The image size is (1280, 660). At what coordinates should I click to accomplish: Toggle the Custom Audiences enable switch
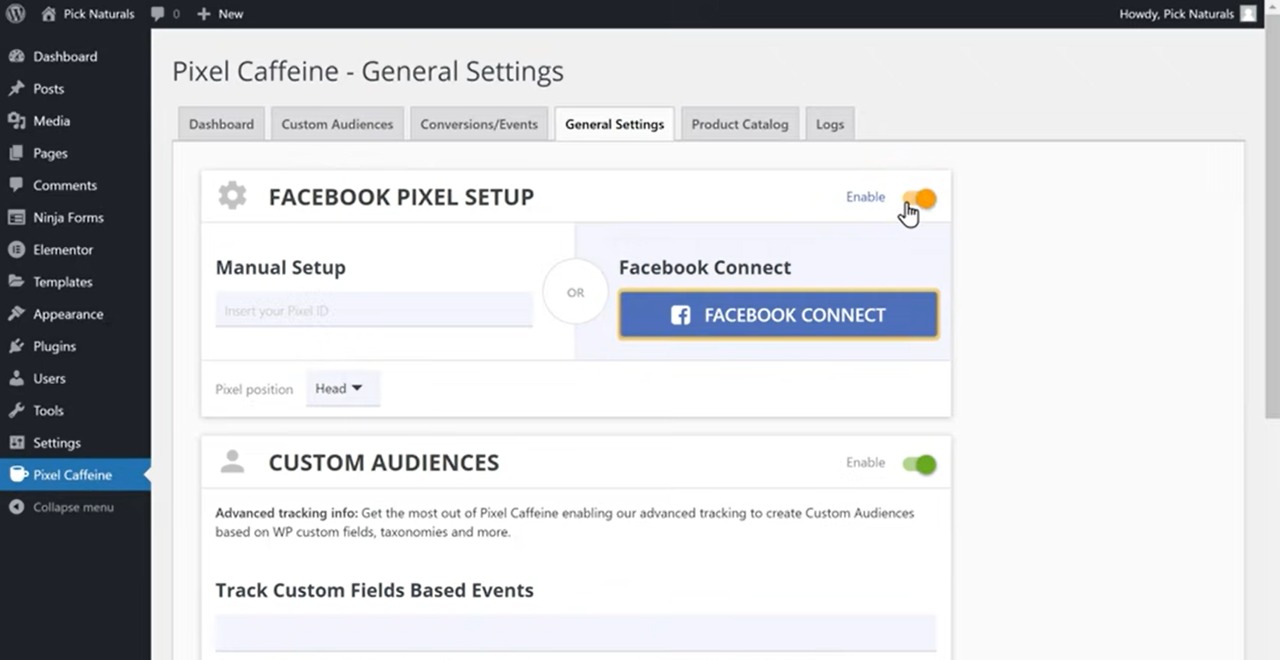(919, 464)
